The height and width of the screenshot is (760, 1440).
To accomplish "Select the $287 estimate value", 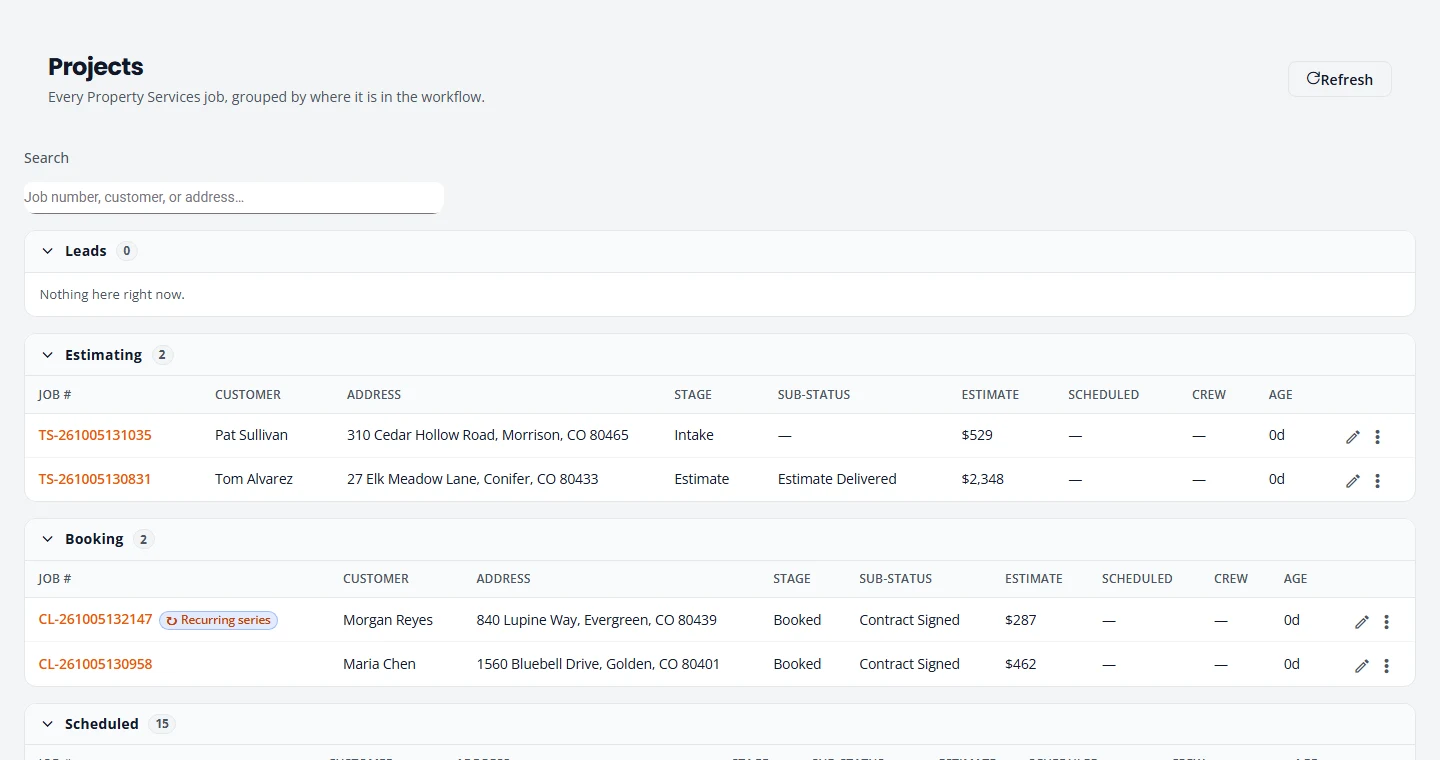I will click(1021, 620).
